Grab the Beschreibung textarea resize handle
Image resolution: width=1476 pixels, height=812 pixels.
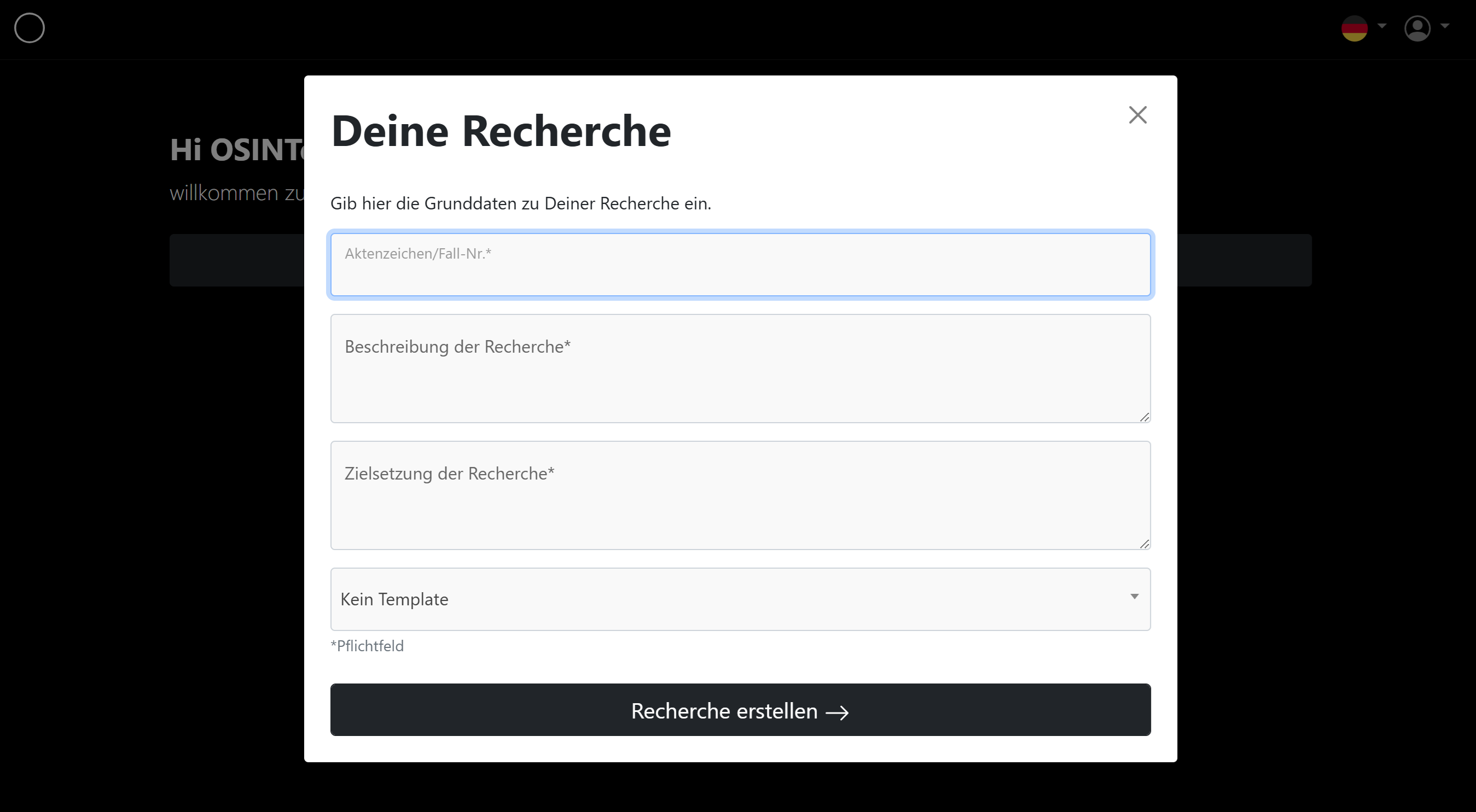(1144, 417)
